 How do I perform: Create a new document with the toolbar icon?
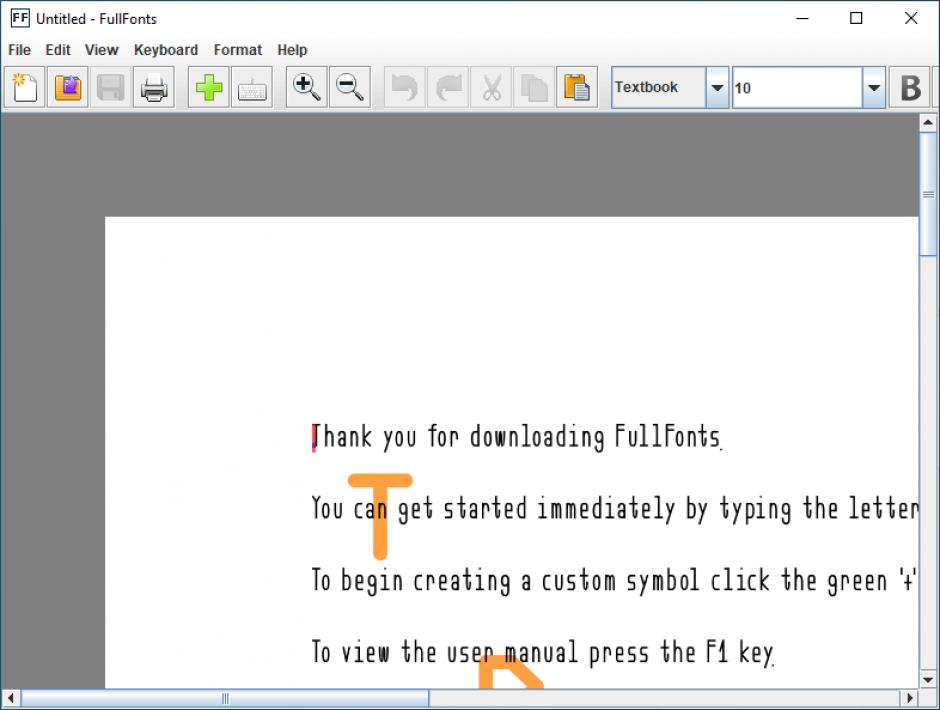(25, 88)
